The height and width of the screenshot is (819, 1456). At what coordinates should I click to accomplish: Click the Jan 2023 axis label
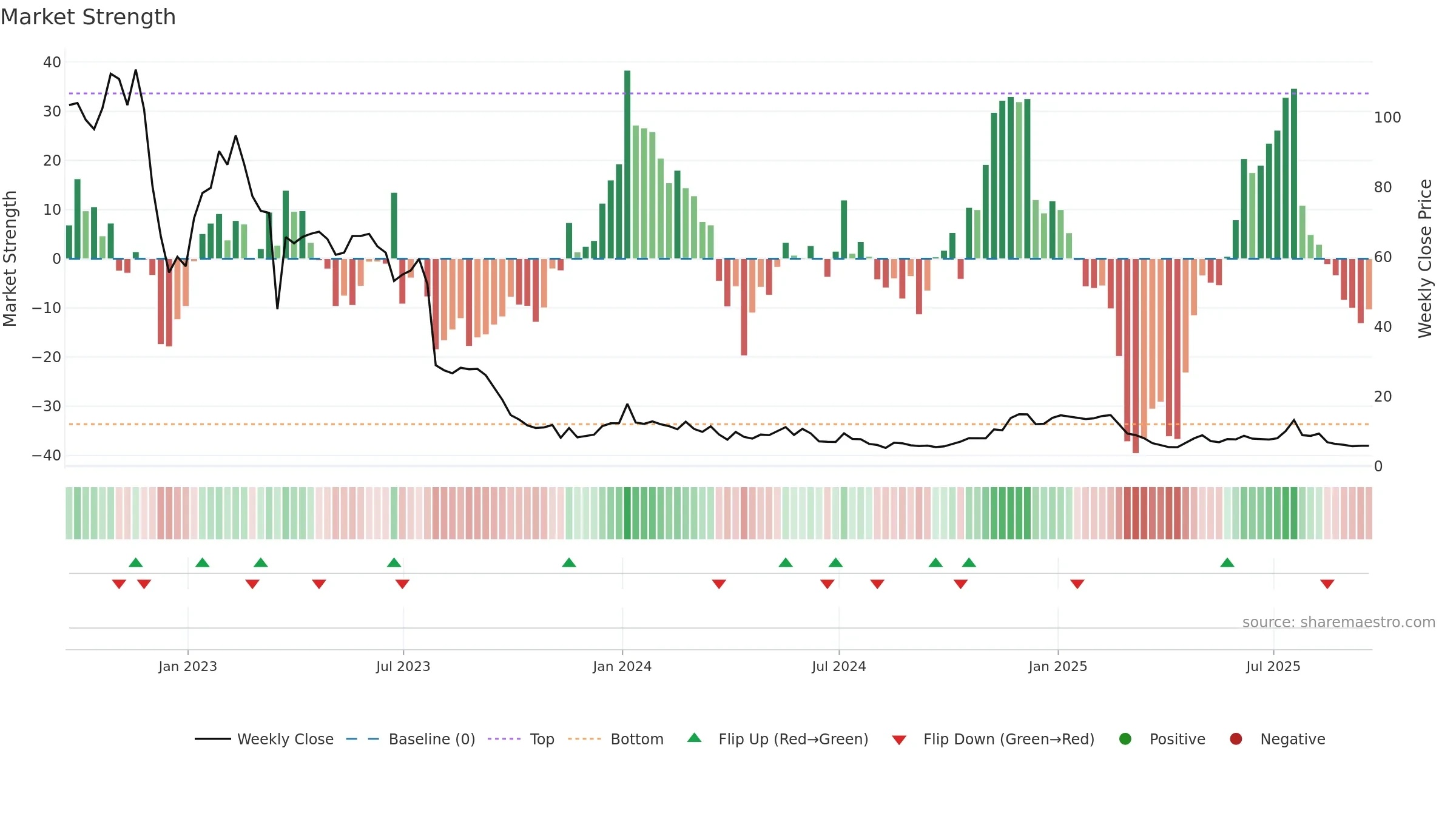(187, 666)
